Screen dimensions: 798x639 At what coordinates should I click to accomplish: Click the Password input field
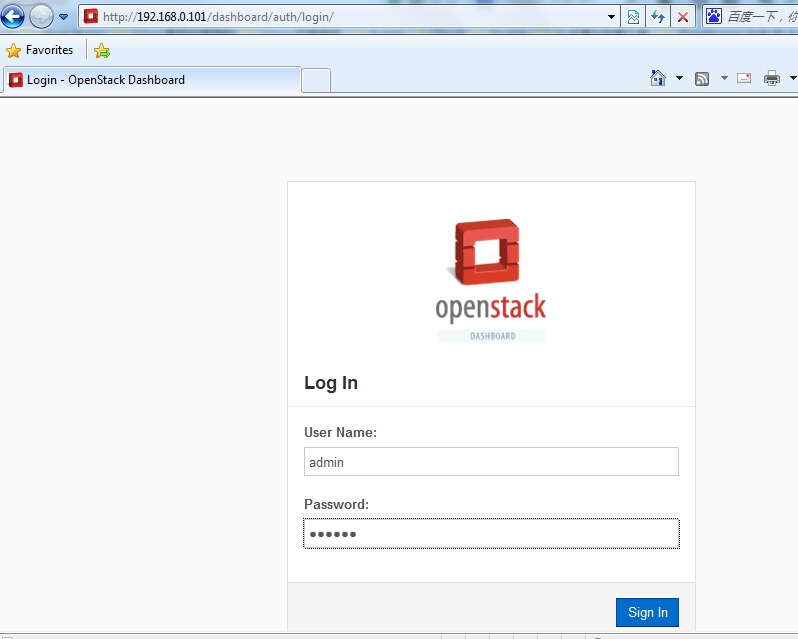pyautogui.click(x=491, y=533)
